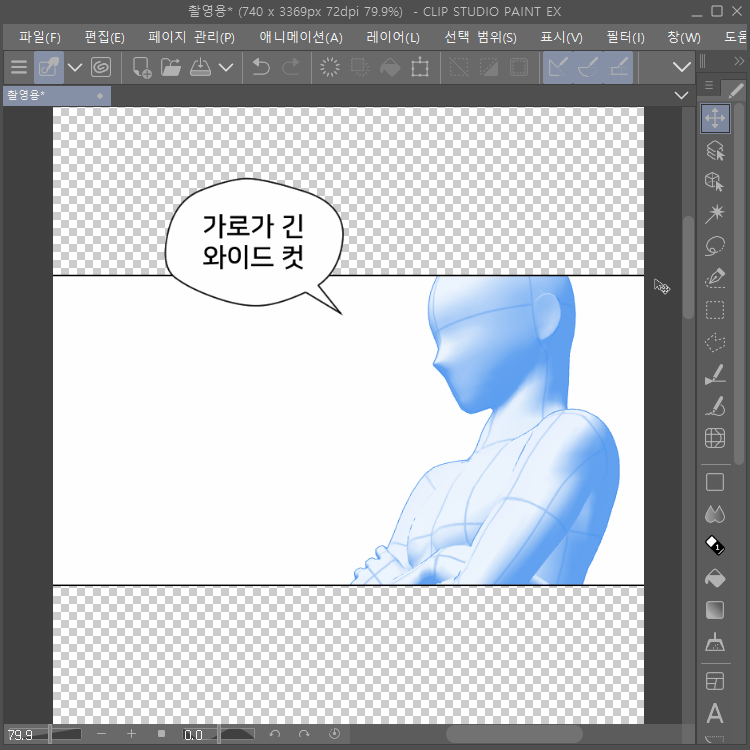This screenshot has width=750, height=750.
Task: Open the command bar hamburger menu
Action: (x=19, y=67)
